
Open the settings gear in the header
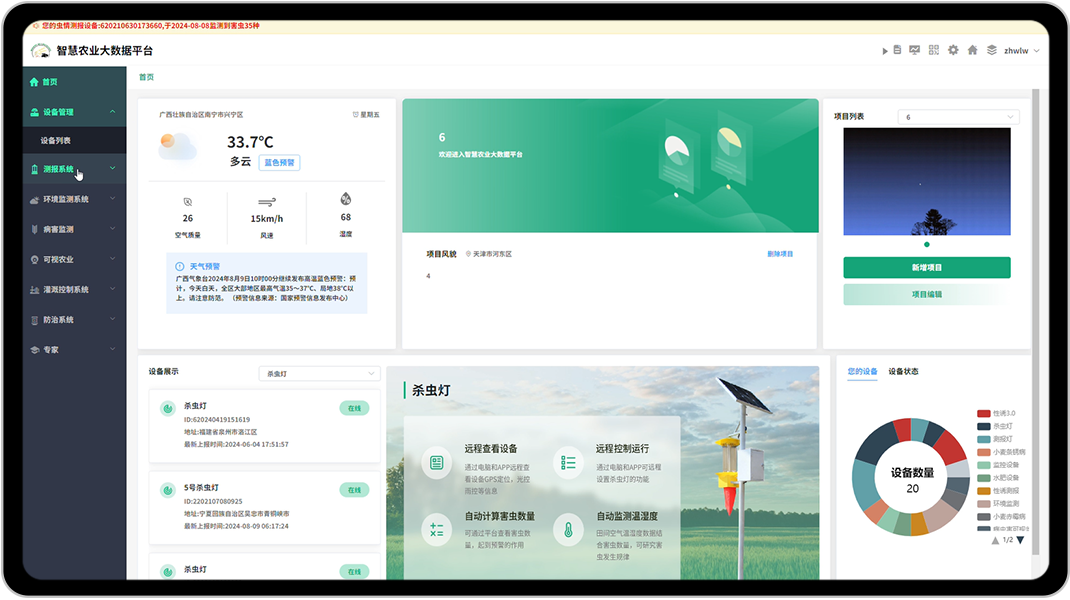953,49
